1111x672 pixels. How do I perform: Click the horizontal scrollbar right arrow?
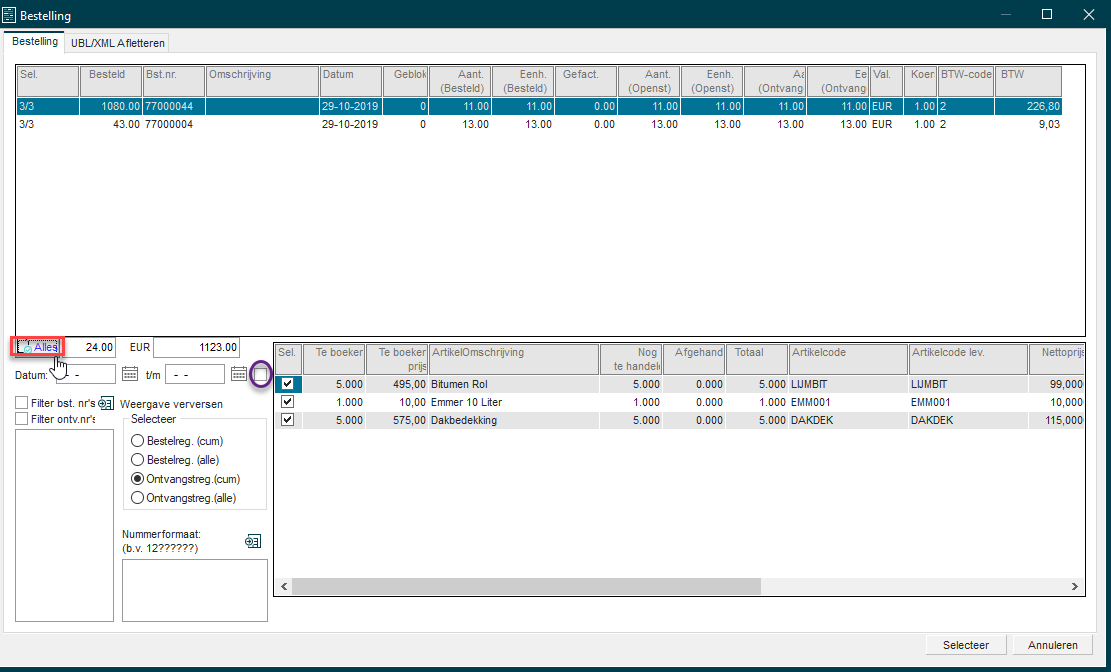pos(1074,586)
